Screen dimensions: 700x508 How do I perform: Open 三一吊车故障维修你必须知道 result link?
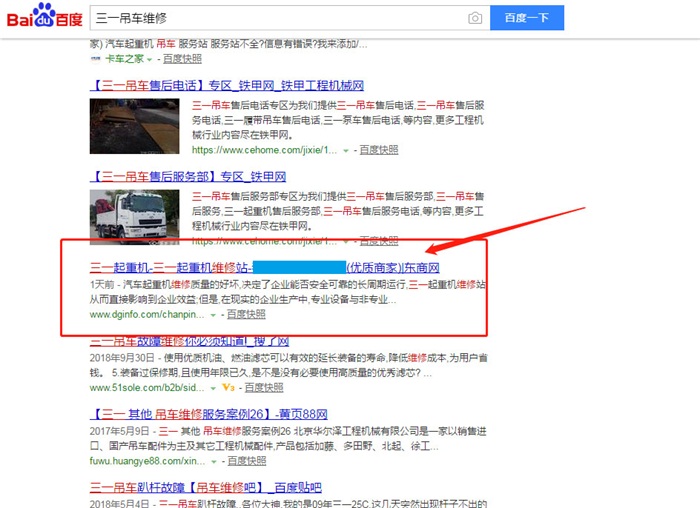[x=189, y=341]
